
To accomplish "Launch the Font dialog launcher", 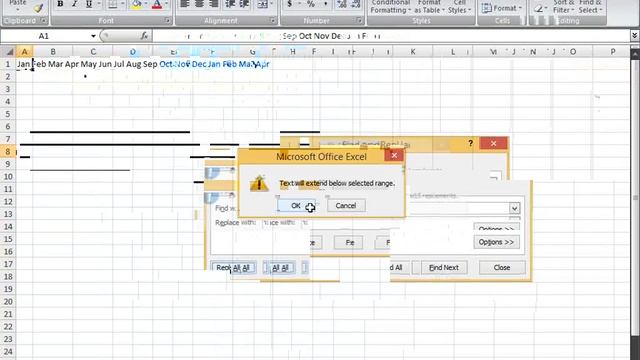I will [167, 20].
